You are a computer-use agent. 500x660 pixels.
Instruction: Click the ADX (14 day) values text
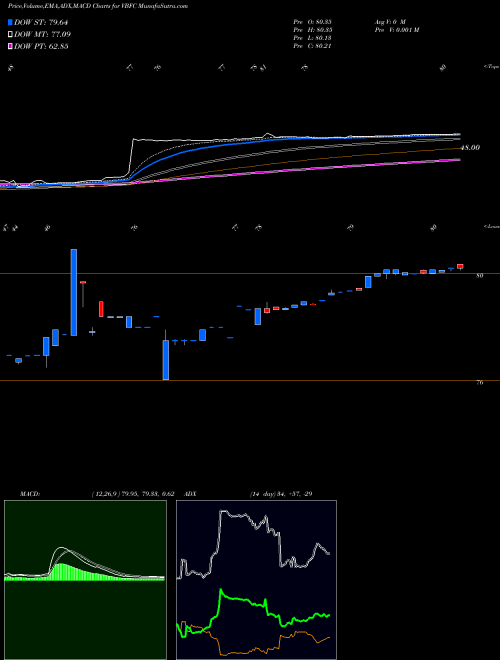tap(281, 494)
